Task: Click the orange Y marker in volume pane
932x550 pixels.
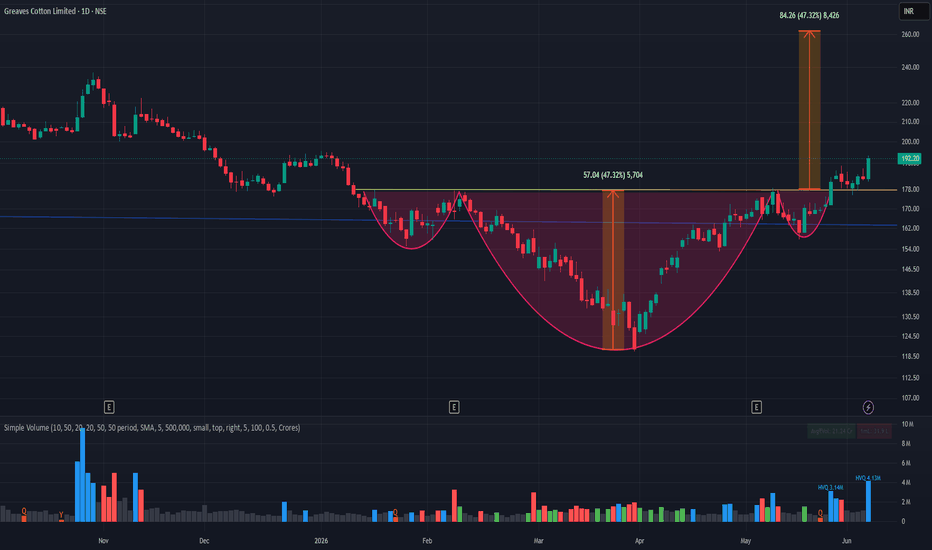Action: (61, 516)
